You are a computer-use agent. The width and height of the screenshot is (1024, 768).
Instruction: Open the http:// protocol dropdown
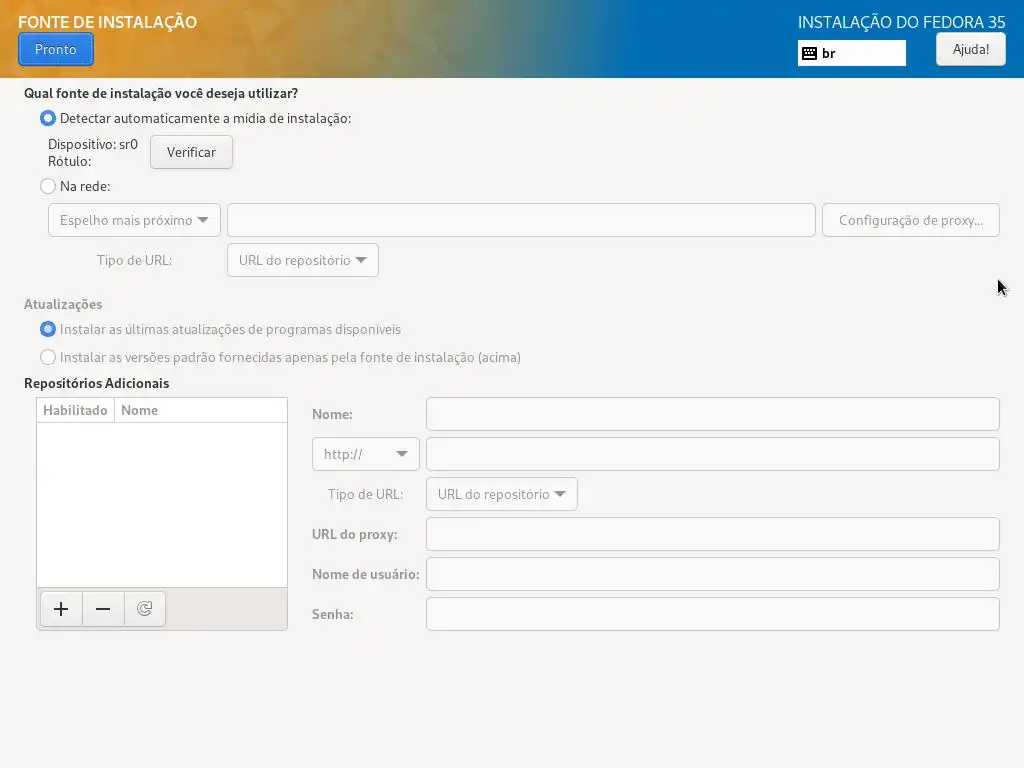[x=366, y=454]
